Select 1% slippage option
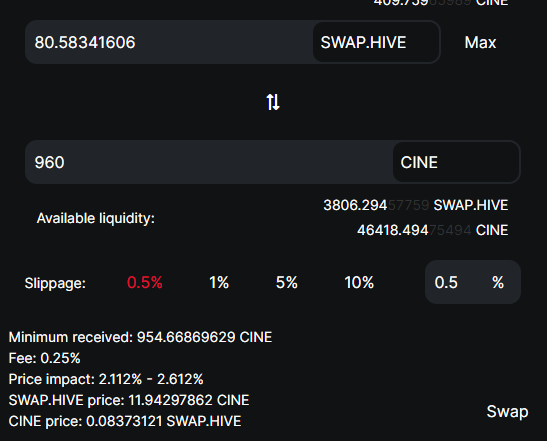Viewport: 547px width, 441px height. (x=219, y=282)
